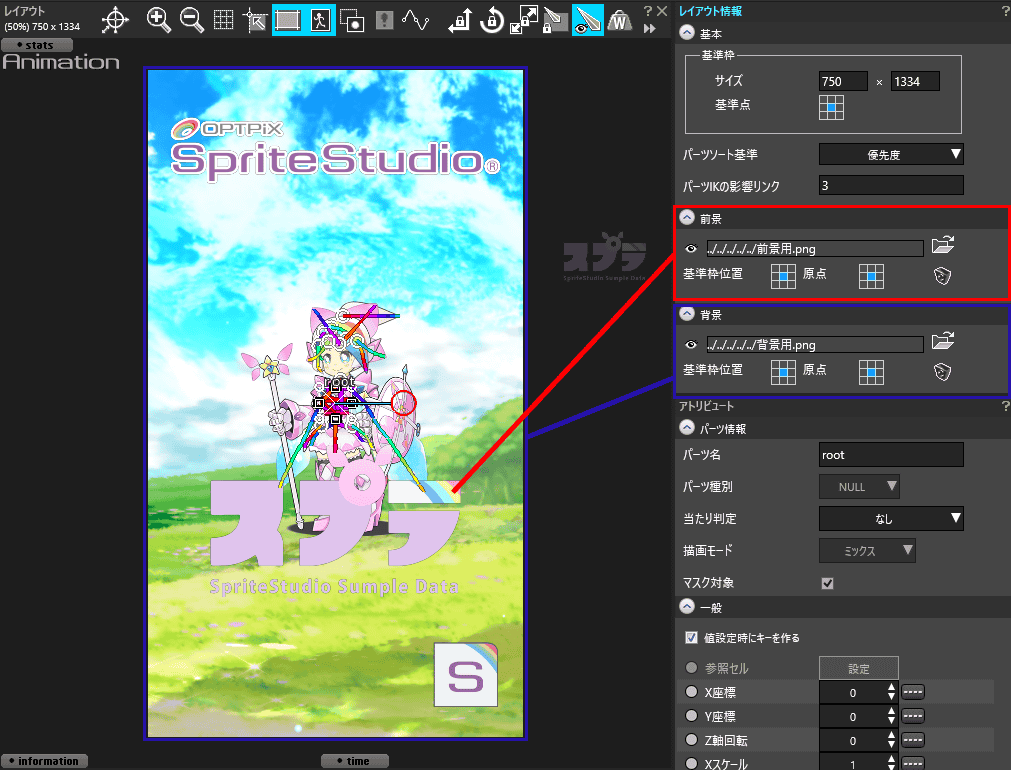Open the 描画モード ミックス dropdown
1011x770 pixels.
click(867, 550)
